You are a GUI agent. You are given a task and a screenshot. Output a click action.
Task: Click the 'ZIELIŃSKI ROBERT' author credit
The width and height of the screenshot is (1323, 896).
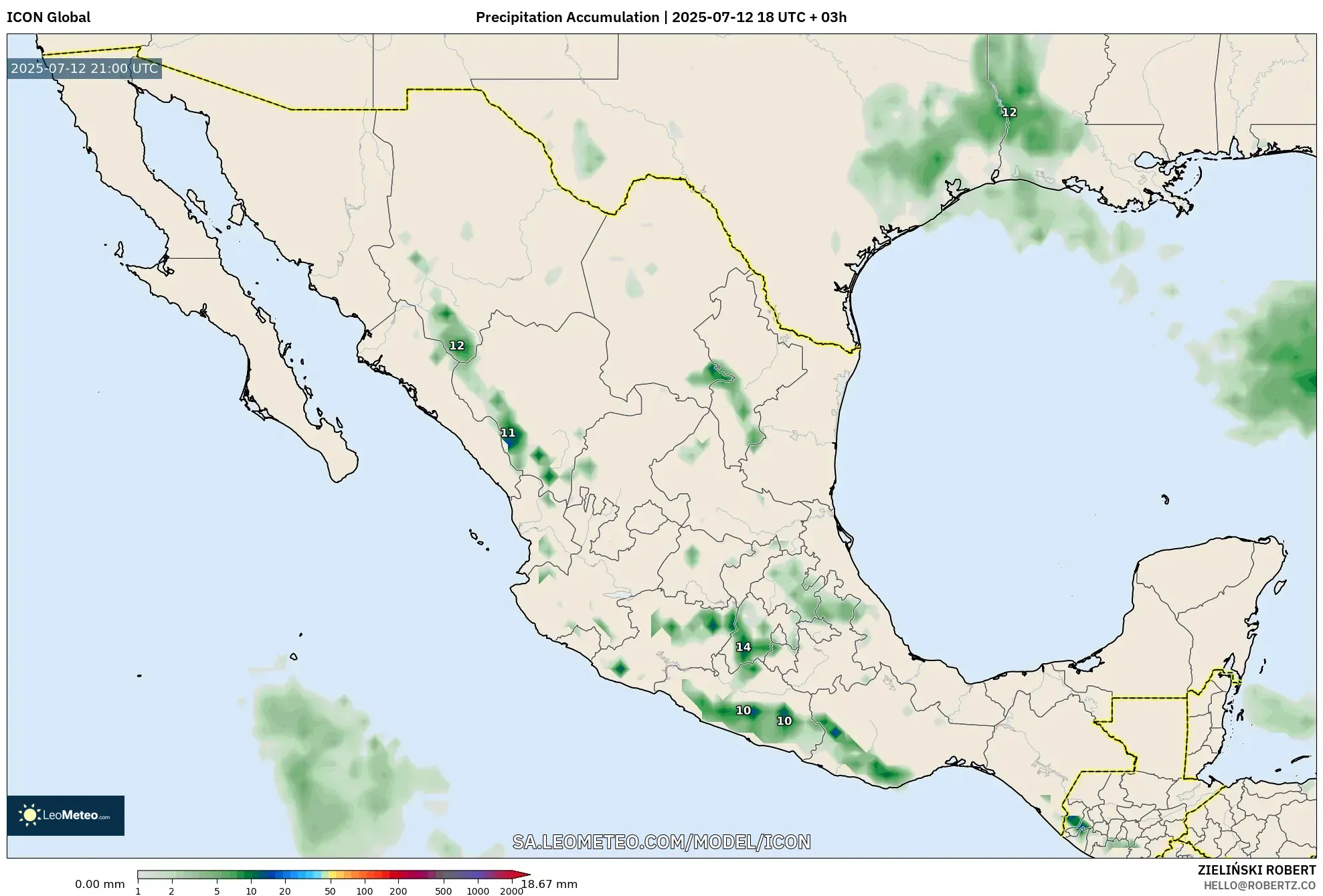point(1257,870)
